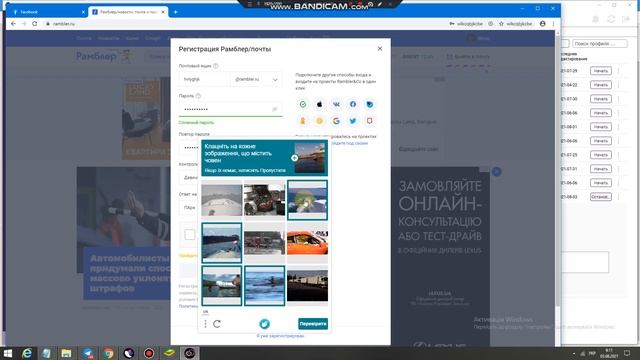Open captcha three-dot options menu

[x=205, y=324]
